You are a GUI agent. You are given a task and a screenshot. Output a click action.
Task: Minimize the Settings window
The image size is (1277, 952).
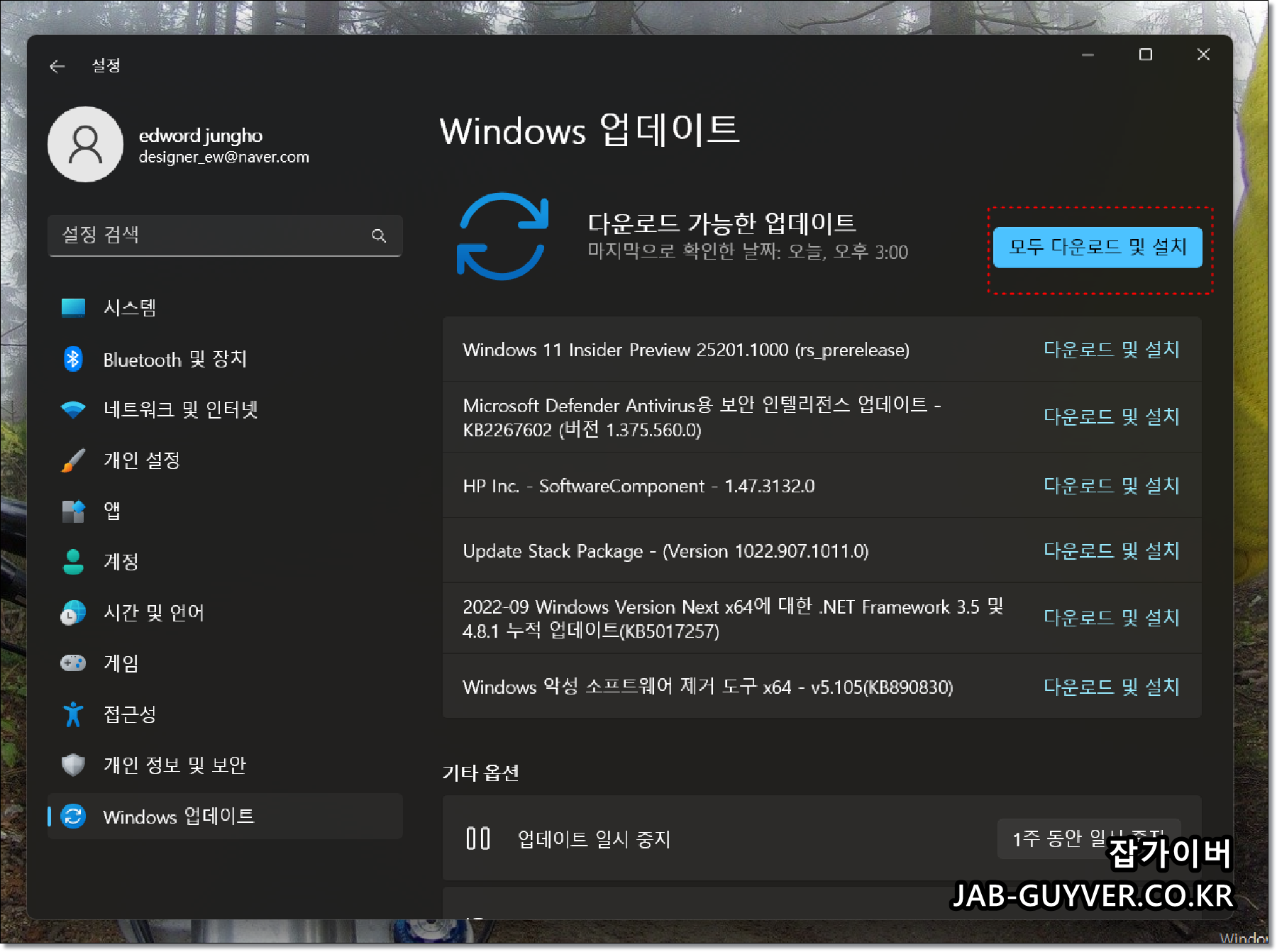1088,55
